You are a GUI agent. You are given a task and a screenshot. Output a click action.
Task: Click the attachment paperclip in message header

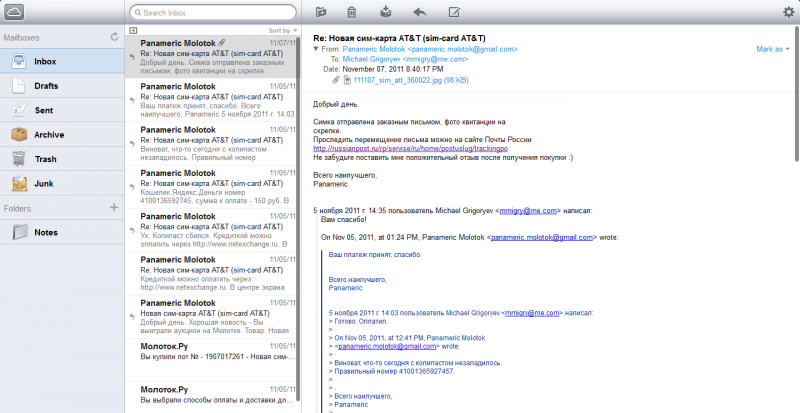pyautogui.click(x=336, y=80)
